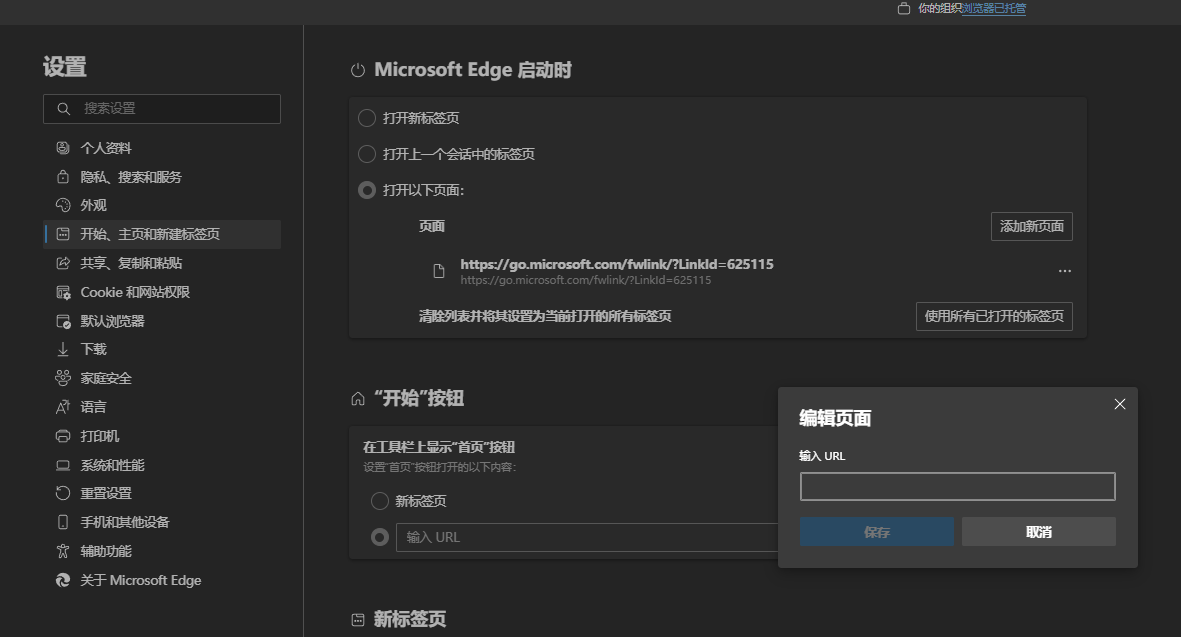Cancel the 编辑页面 dialog with 取消
This screenshot has width=1181, height=637.
(1038, 531)
